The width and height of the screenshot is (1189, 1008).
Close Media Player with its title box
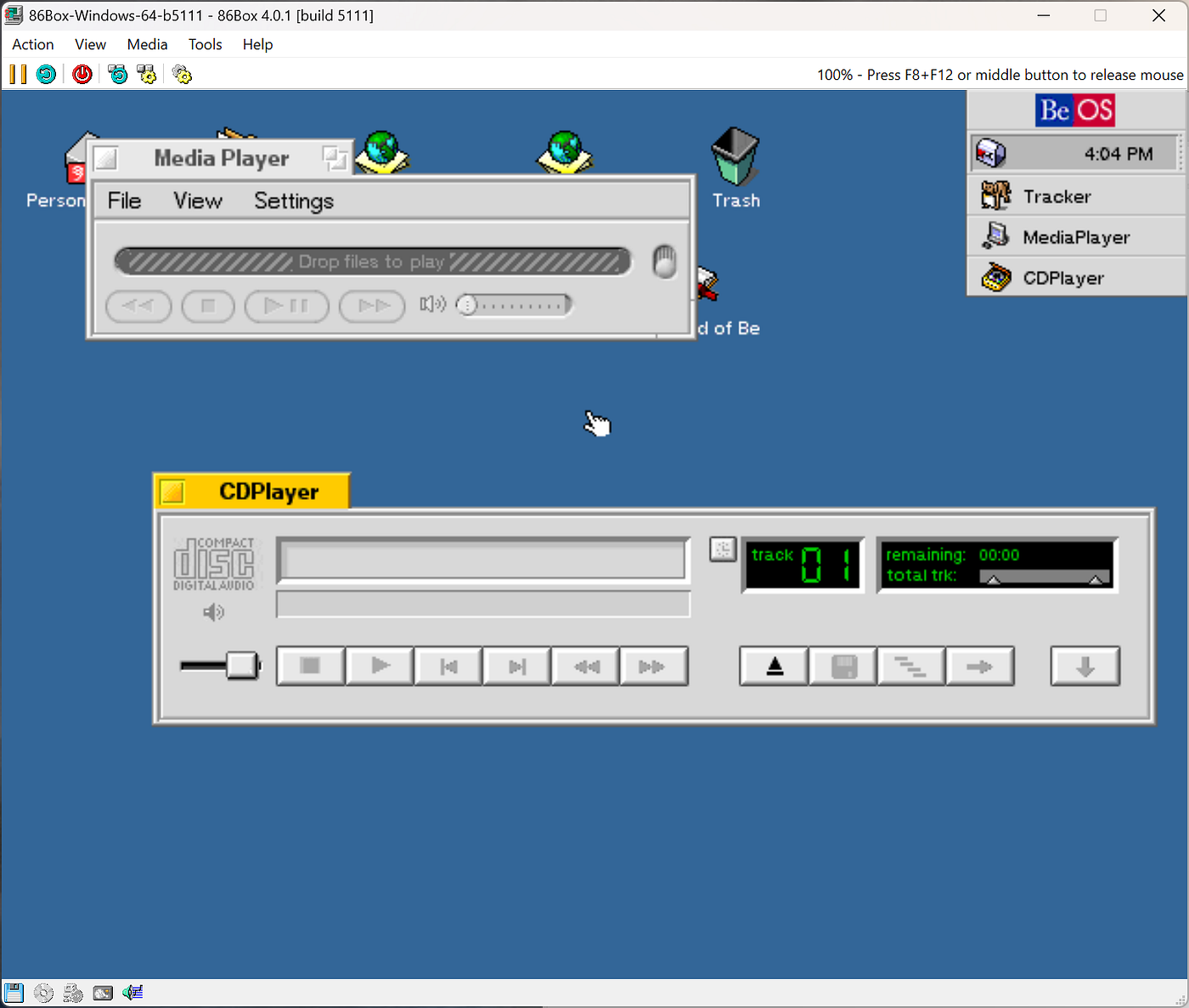(x=105, y=159)
